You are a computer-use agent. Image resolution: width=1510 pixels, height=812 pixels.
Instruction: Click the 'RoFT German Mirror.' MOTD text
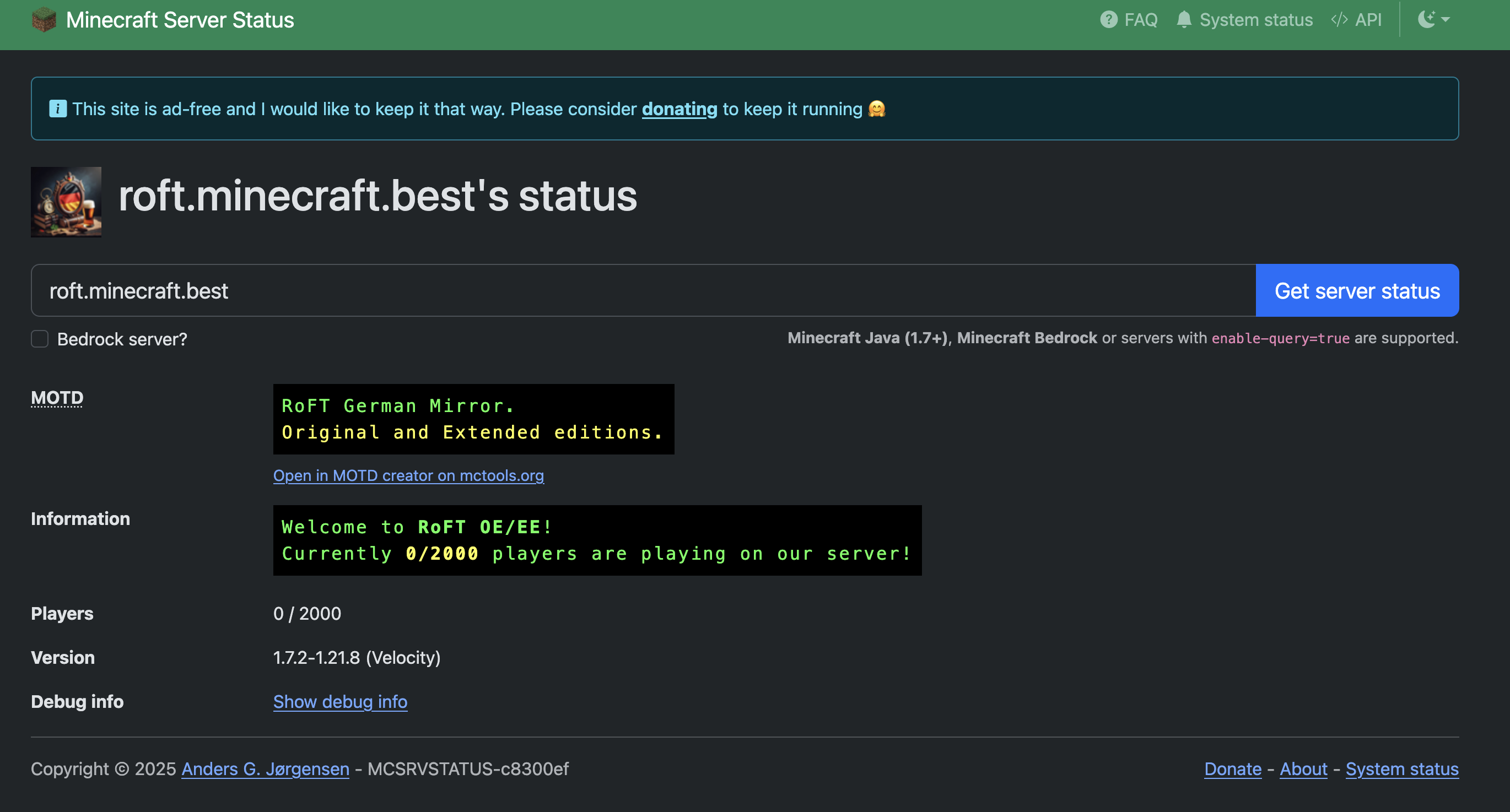pos(398,405)
